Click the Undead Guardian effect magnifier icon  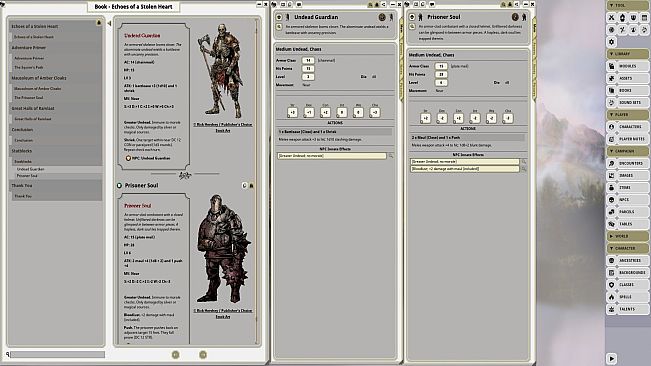coord(391,156)
